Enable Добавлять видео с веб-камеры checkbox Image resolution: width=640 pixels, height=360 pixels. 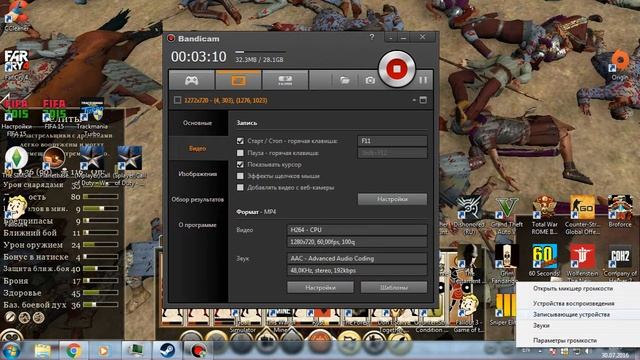240,187
